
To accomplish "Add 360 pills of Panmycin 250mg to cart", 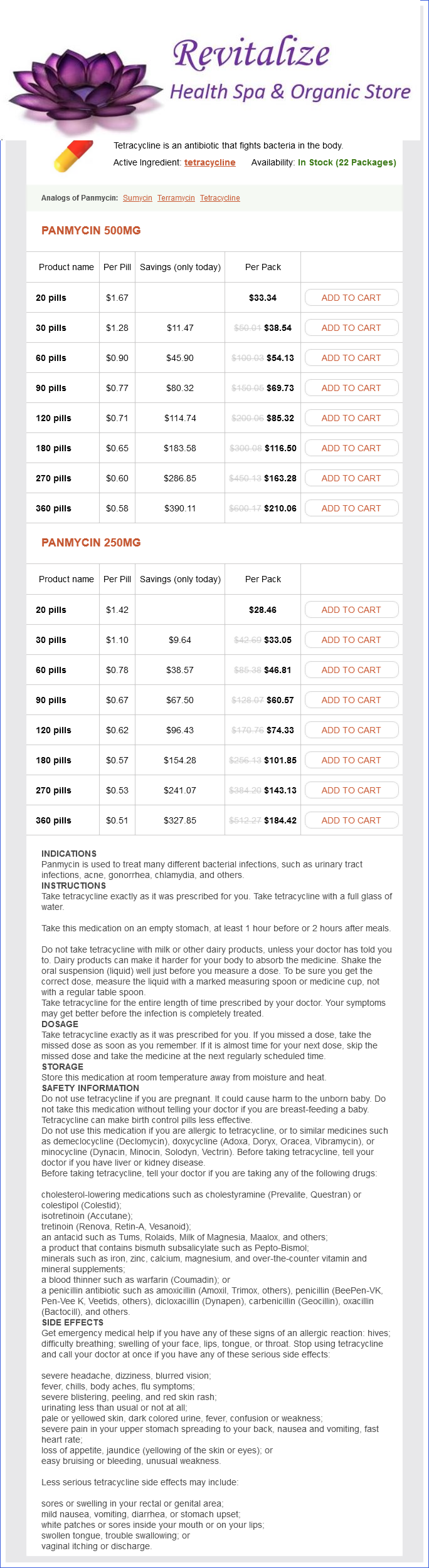I will [351, 820].
